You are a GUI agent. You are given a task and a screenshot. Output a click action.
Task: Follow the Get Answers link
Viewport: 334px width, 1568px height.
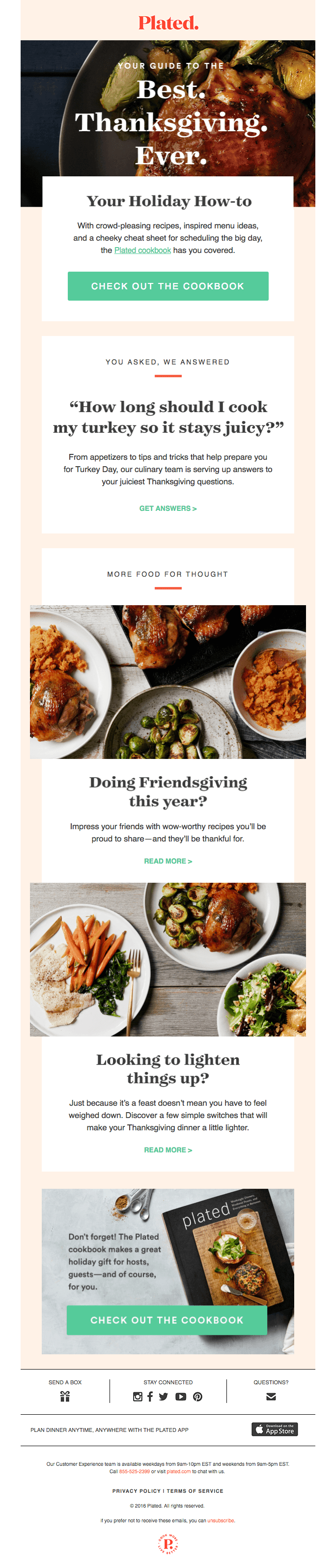[x=168, y=508]
